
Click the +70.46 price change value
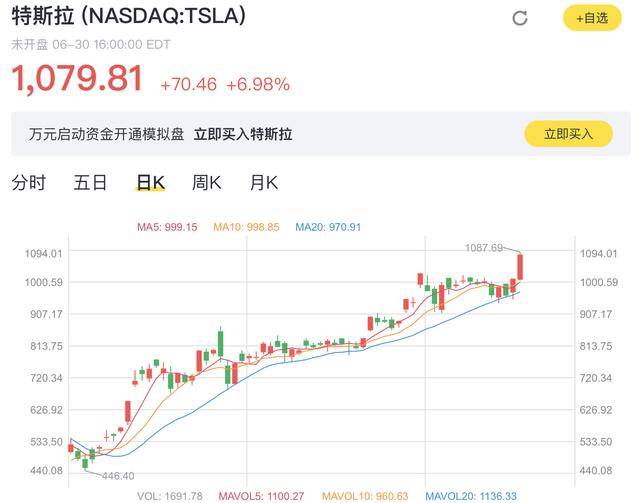pyautogui.click(x=189, y=85)
